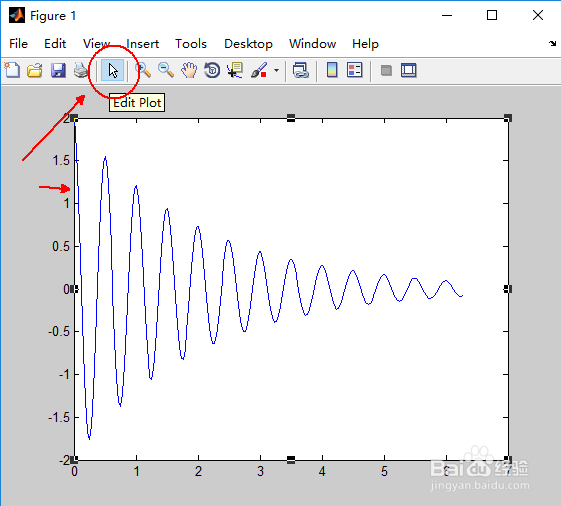Screen dimensions: 561x506
Task: Click the top-center axes resize handle
Action: click(x=291, y=118)
